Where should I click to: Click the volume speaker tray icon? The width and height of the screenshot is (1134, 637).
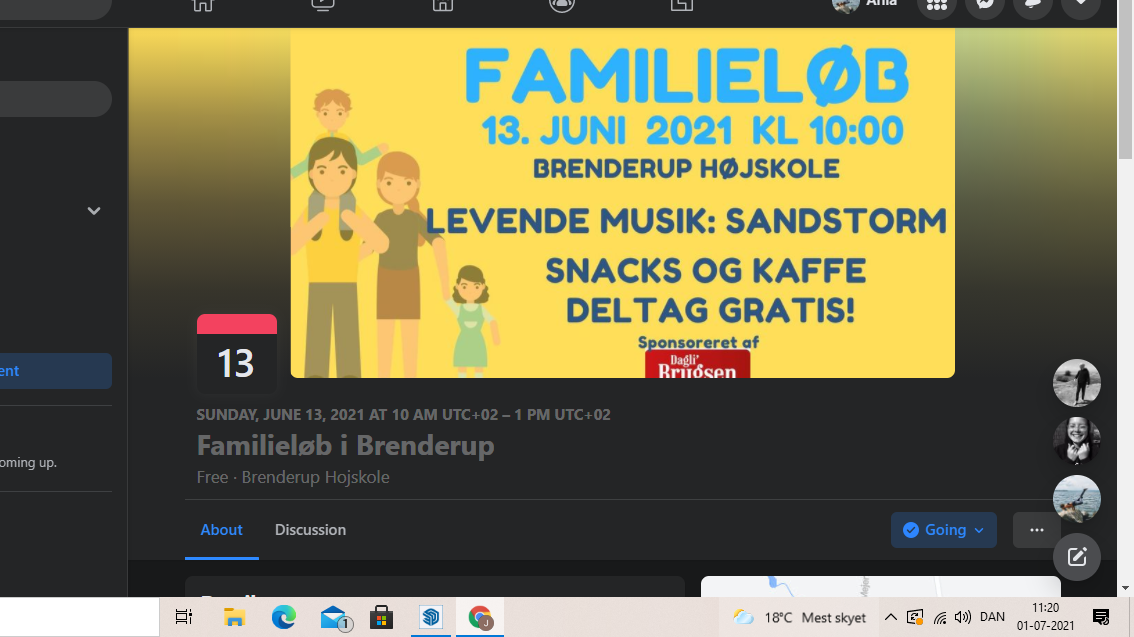pos(963,617)
